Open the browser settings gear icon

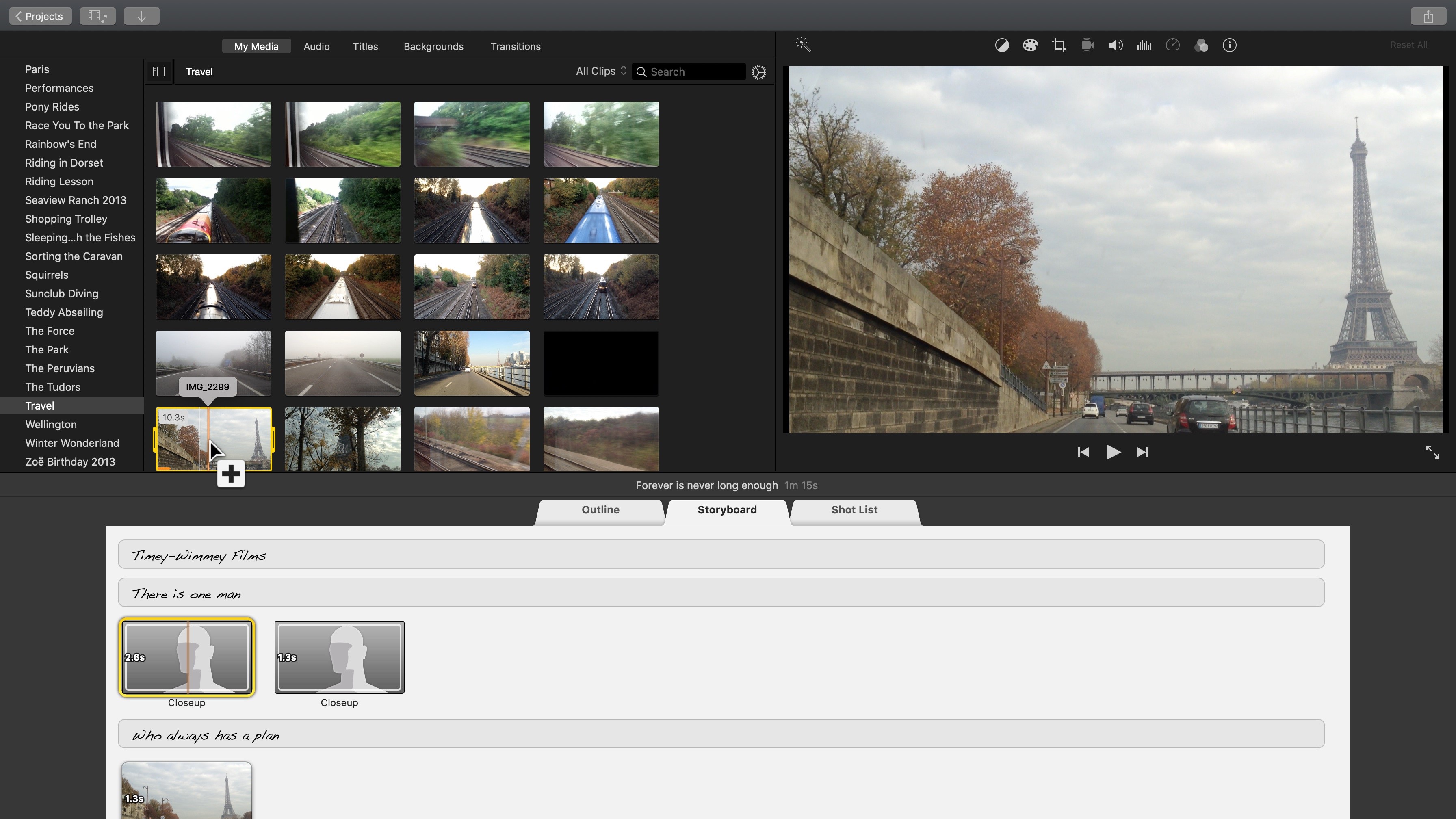coord(758,72)
